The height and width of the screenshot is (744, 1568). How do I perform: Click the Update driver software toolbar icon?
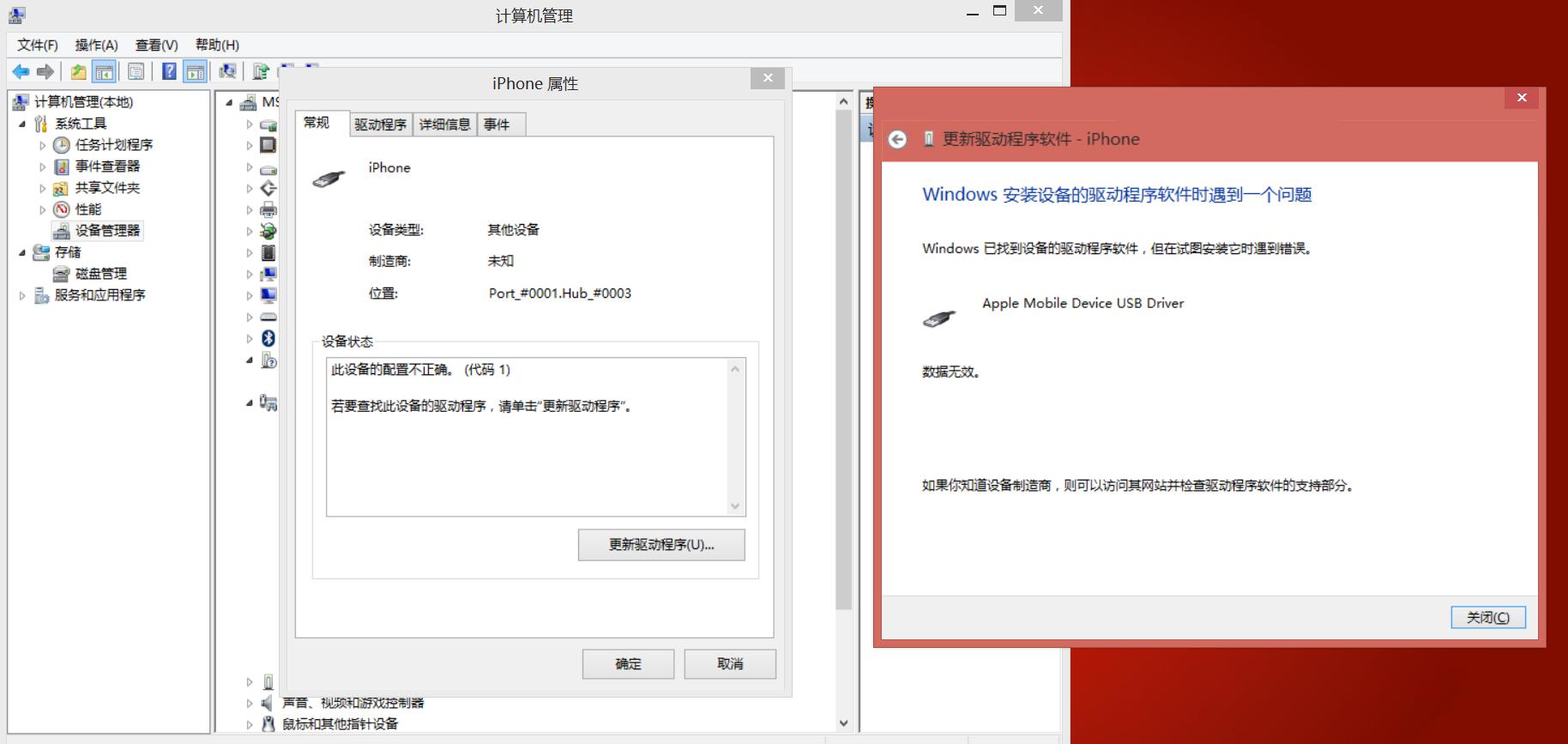click(261, 72)
